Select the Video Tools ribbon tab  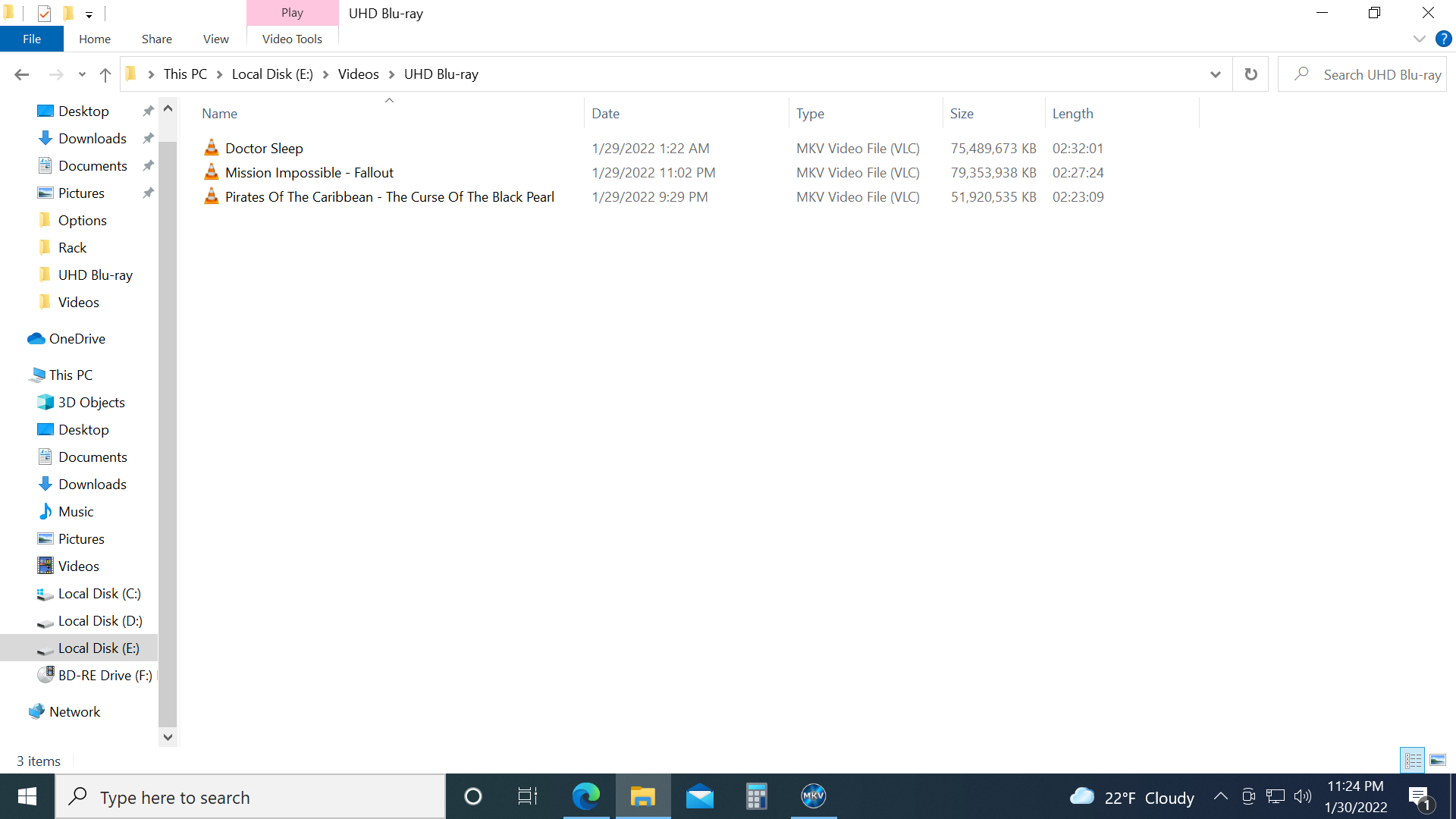[x=292, y=39]
